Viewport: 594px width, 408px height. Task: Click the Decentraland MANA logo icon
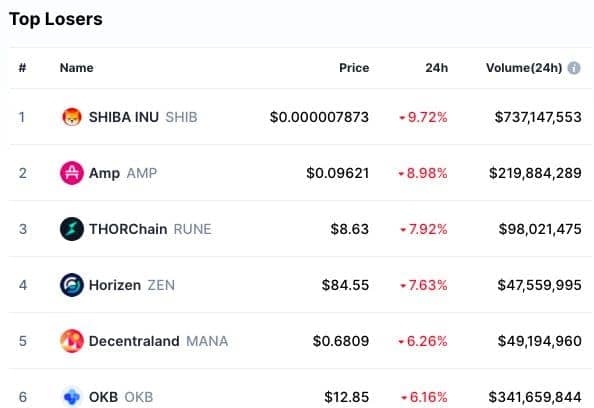(x=72, y=341)
